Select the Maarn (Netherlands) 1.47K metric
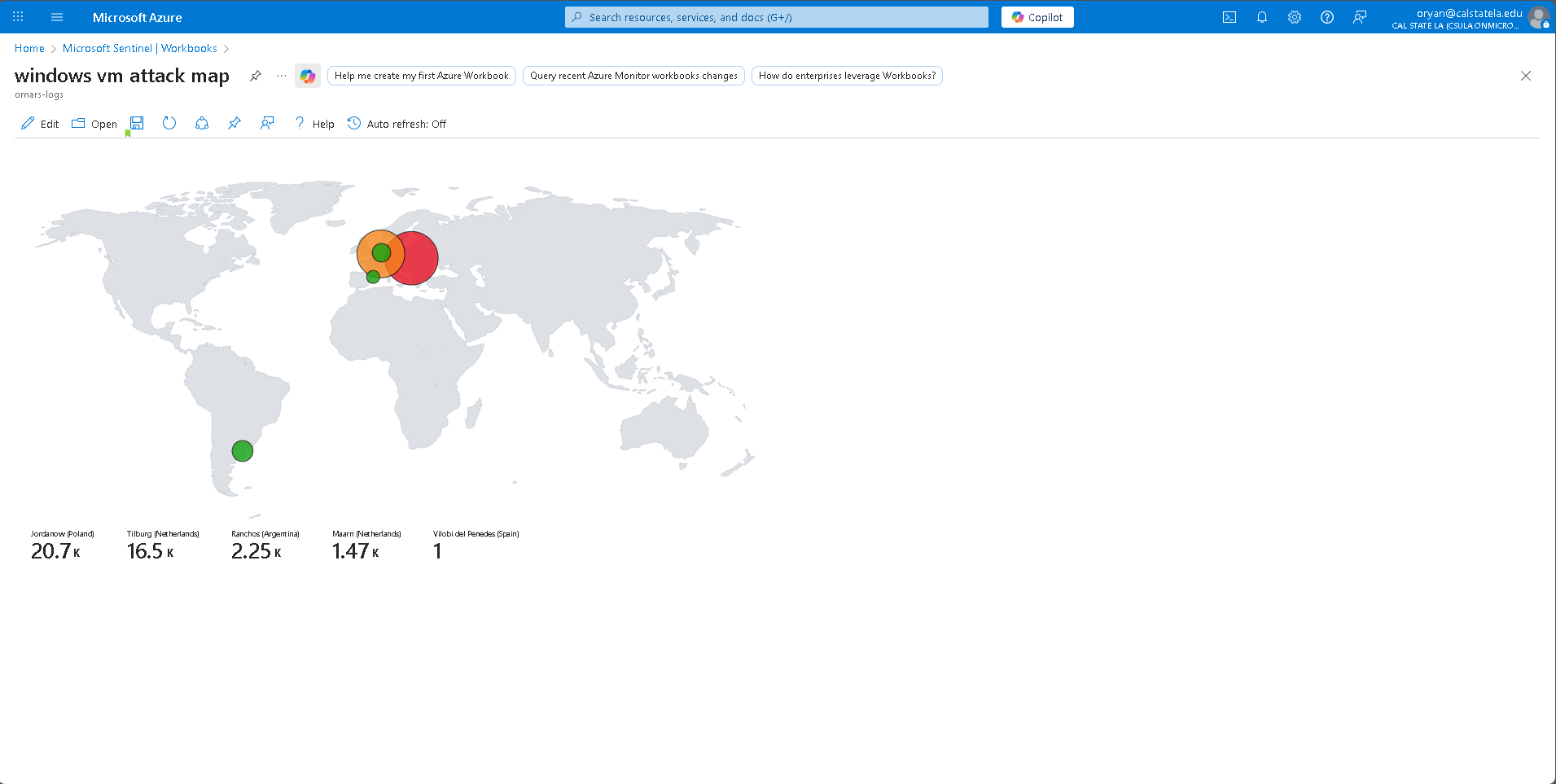Screen dimensions: 1556x784 point(366,545)
